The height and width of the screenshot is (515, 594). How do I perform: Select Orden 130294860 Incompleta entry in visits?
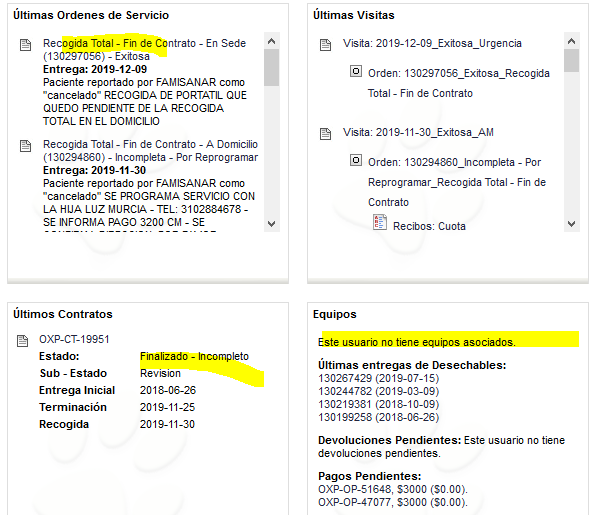click(457, 182)
